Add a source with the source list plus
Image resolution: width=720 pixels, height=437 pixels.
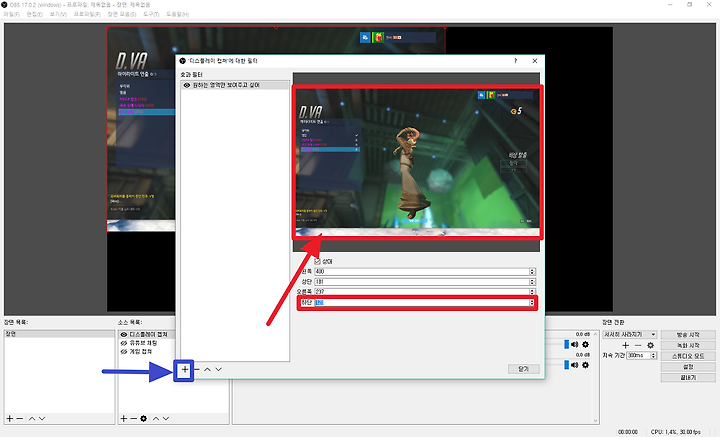124,419
